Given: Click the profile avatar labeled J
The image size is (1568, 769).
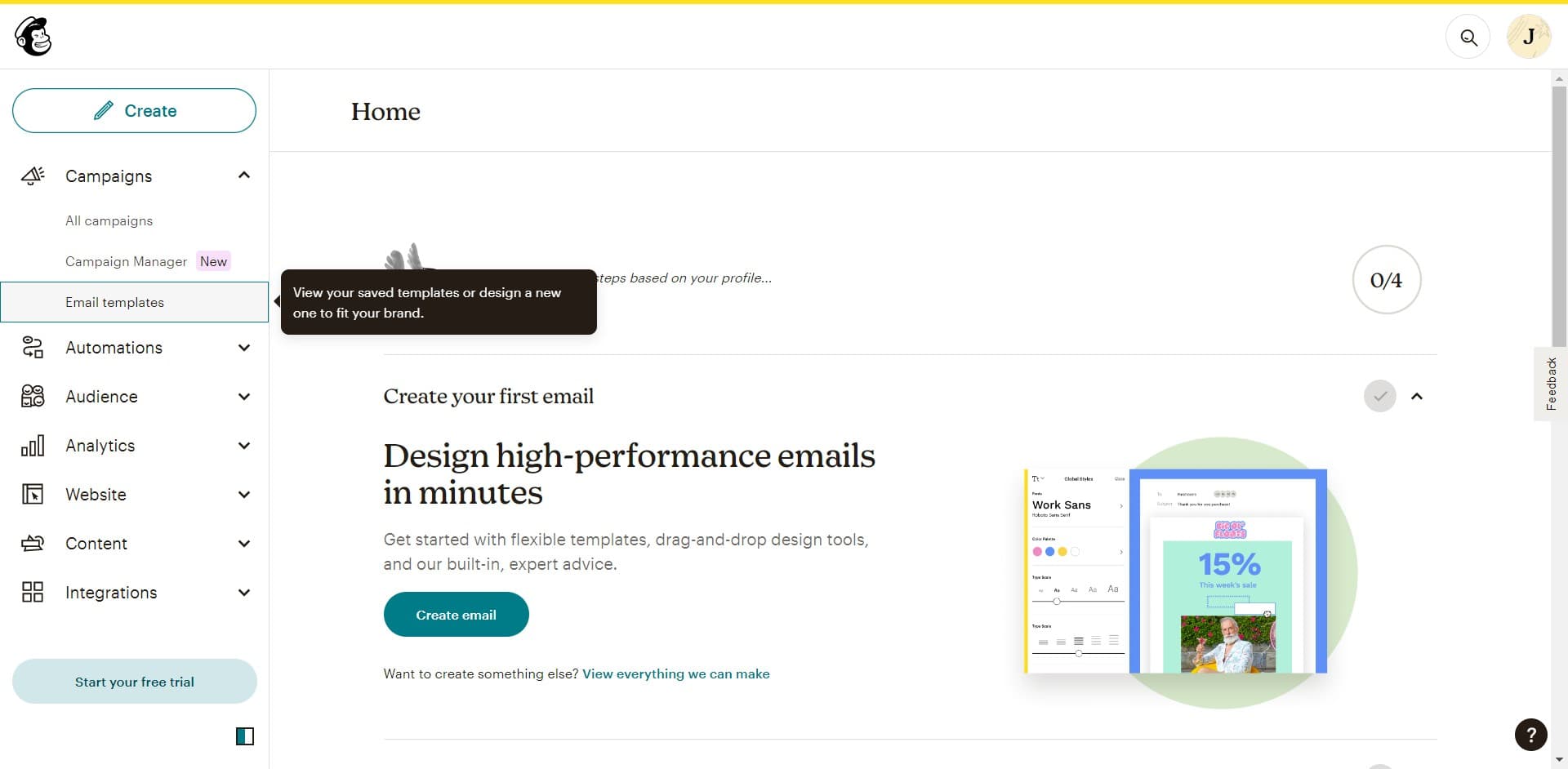Looking at the screenshot, I should pyautogui.click(x=1528, y=36).
